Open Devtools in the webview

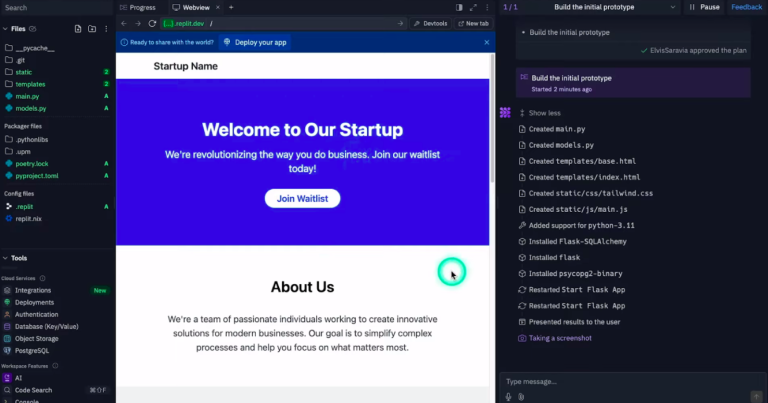click(x=430, y=23)
